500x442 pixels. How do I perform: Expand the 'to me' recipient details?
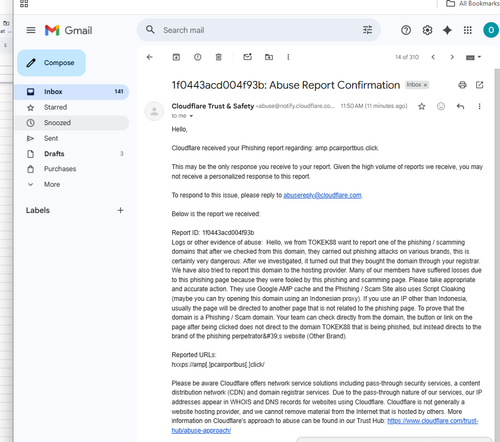191,116
